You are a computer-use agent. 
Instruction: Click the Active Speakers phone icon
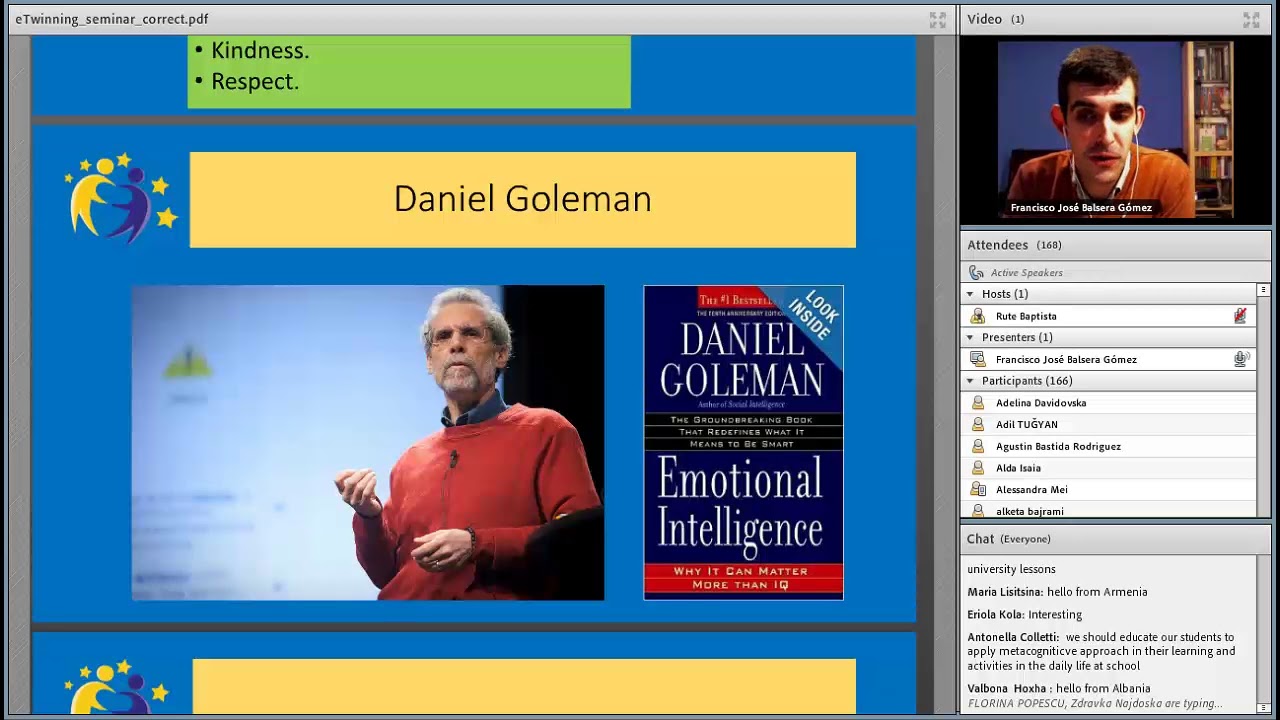(x=976, y=272)
